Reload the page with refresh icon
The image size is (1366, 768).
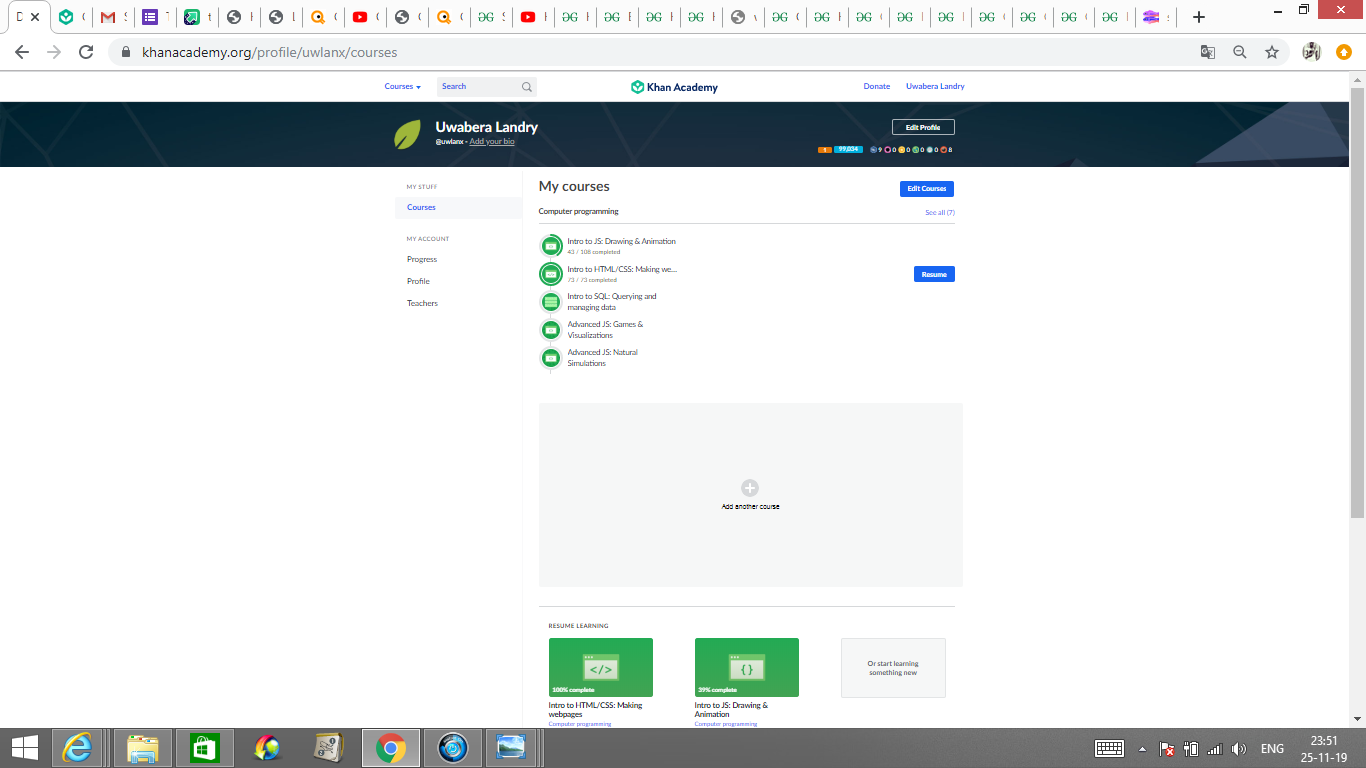pos(86,52)
